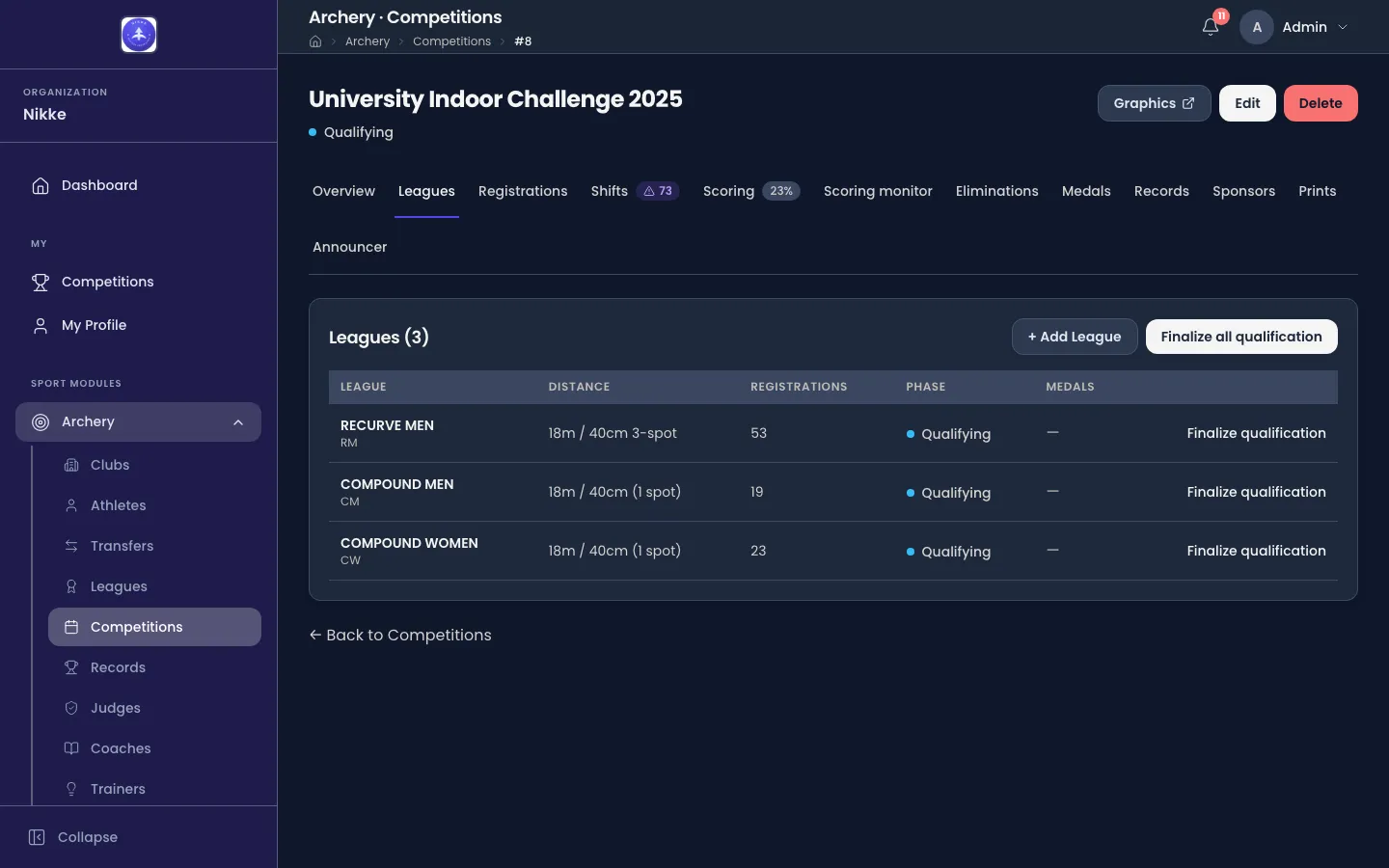Click the Transfers arrows icon
This screenshot has width=1389, height=868.
point(71,546)
